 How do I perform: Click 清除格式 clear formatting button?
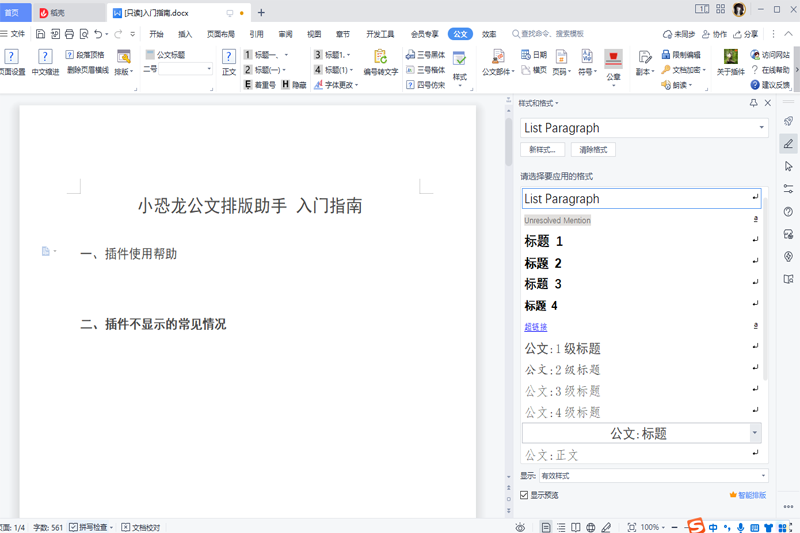(593, 149)
